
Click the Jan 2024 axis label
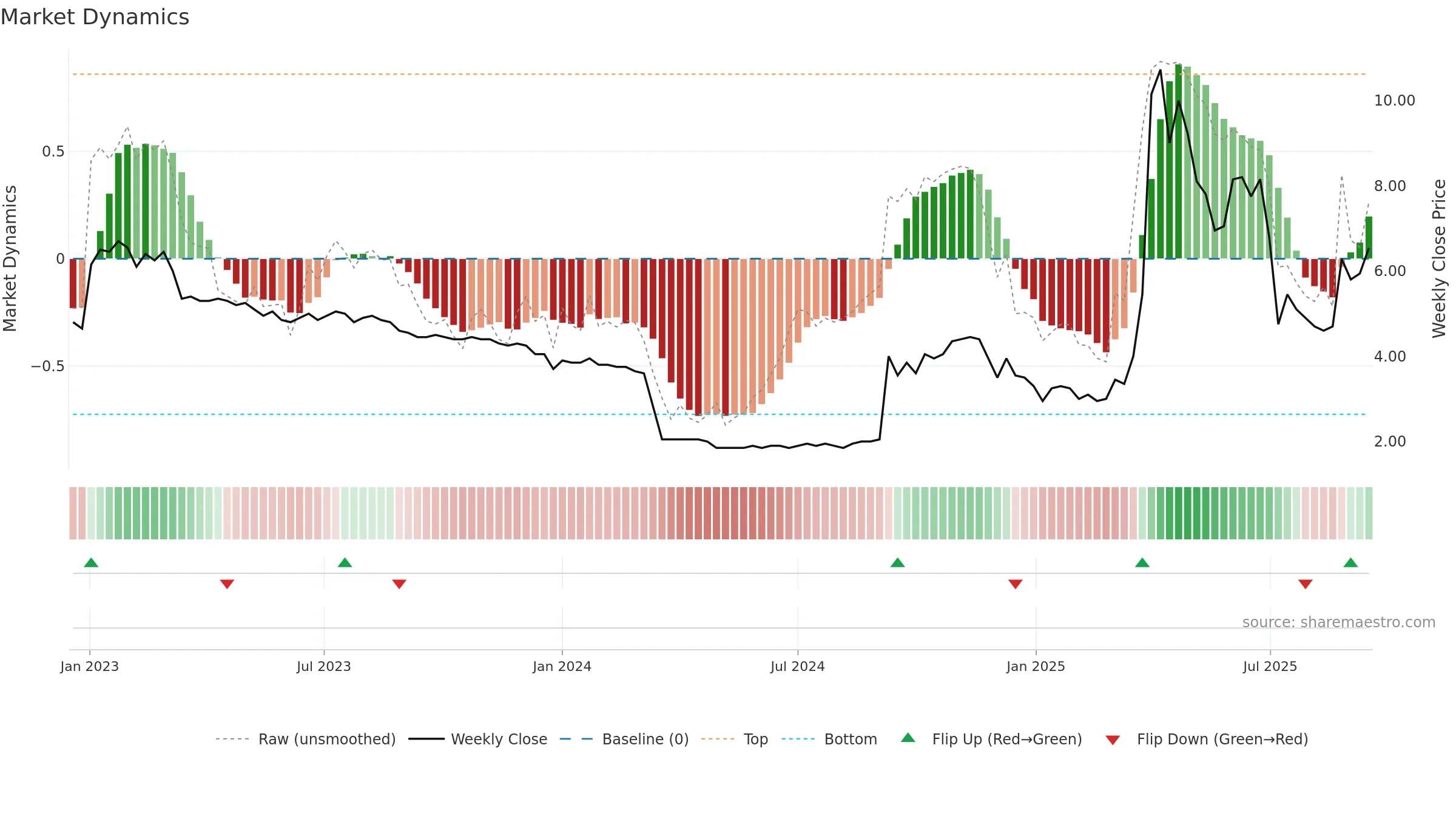(x=562, y=666)
